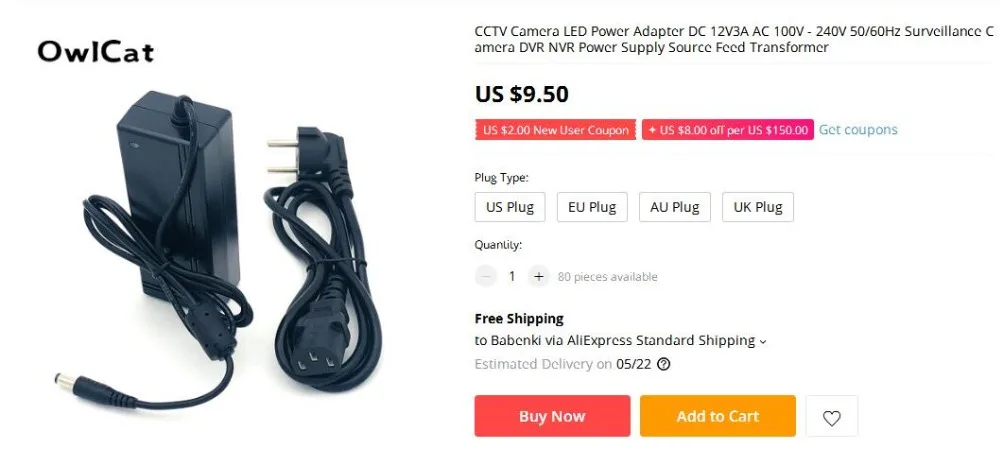The width and height of the screenshot is (1000, 449).
Task: Select the US Plug option
Action: tap(510, 207)
